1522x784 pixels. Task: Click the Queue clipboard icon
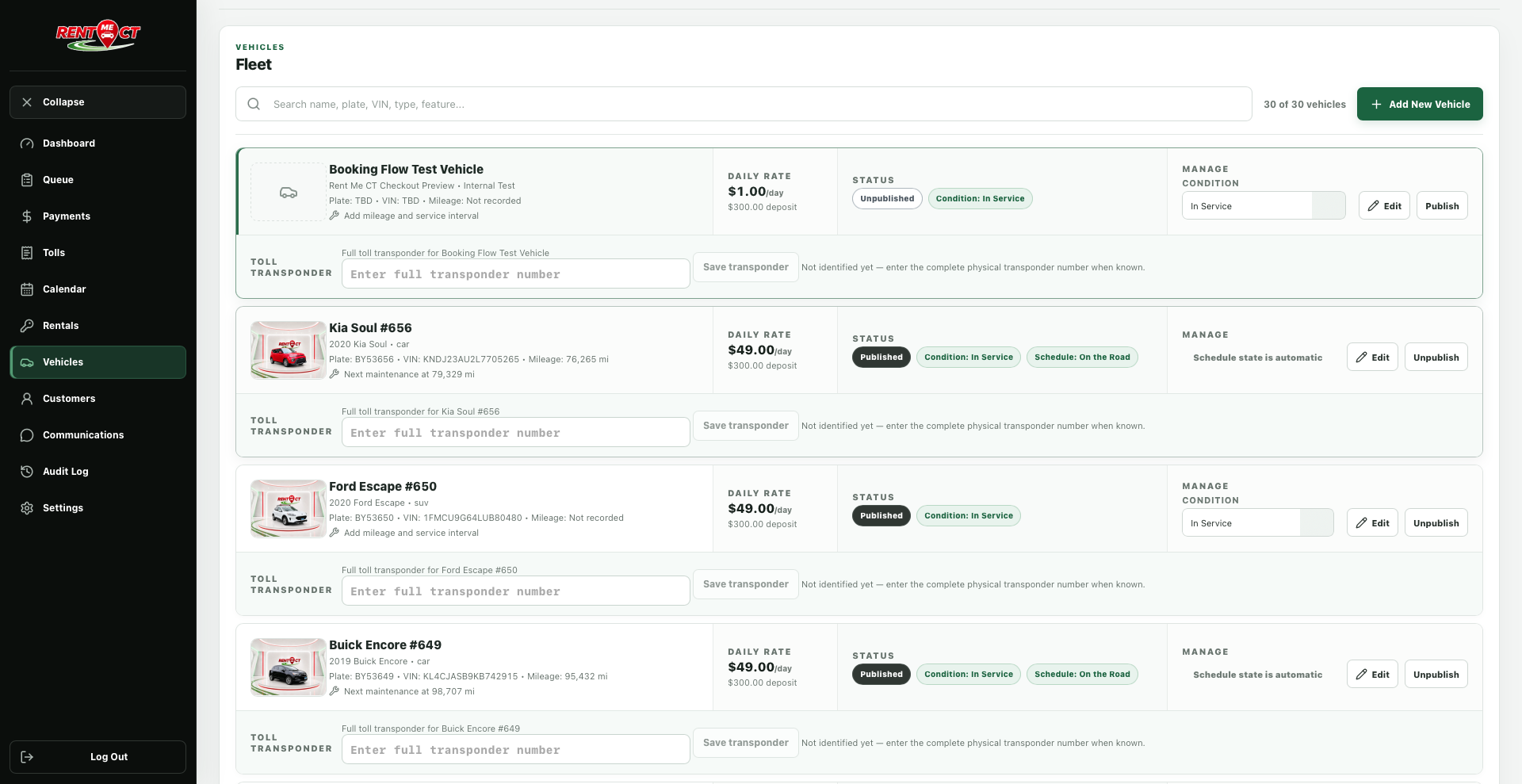point(27,180)
